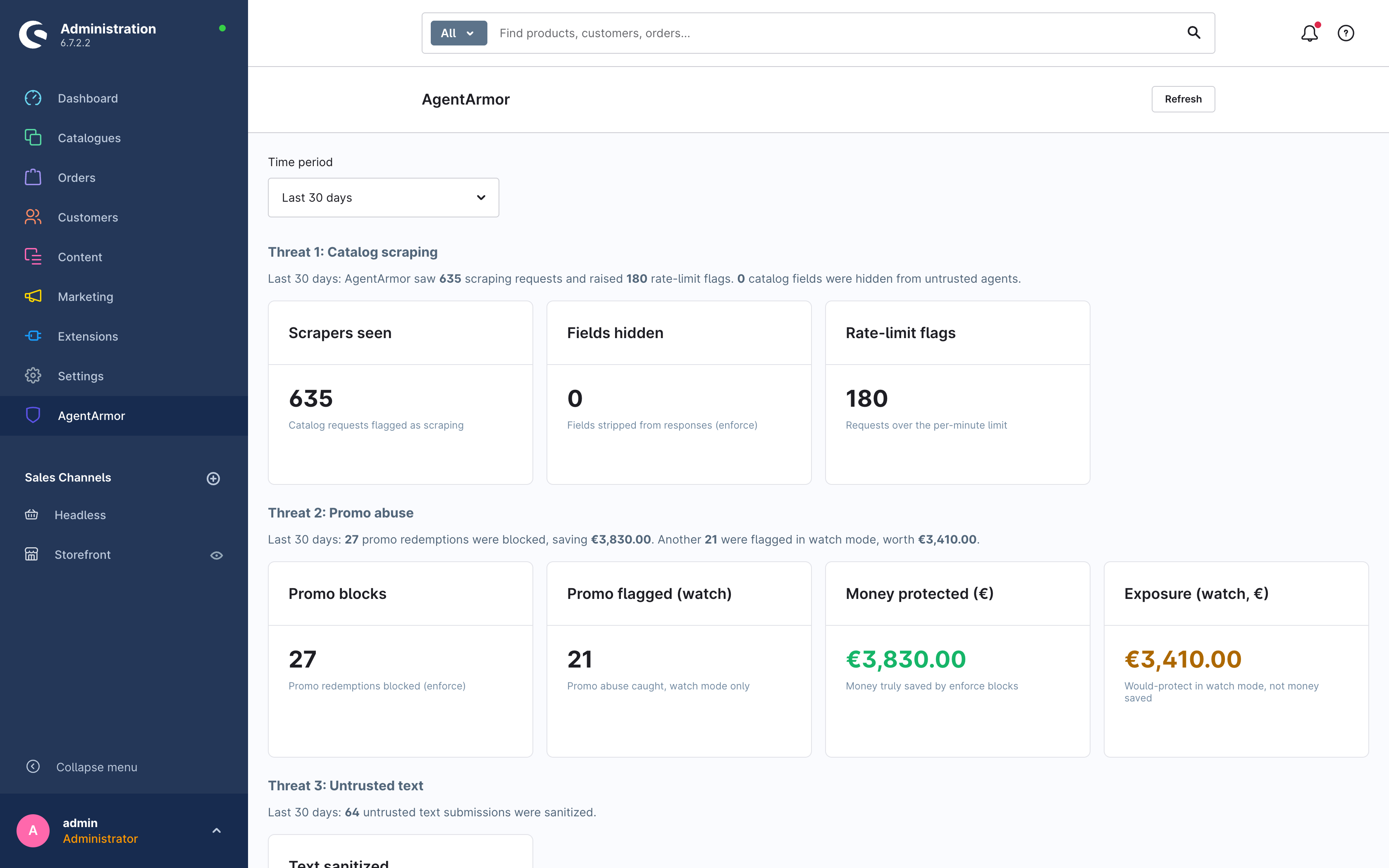Click the Money protected (€) title
The width and height of the screenshot is (1389, 868).
[x=919, y=594]
